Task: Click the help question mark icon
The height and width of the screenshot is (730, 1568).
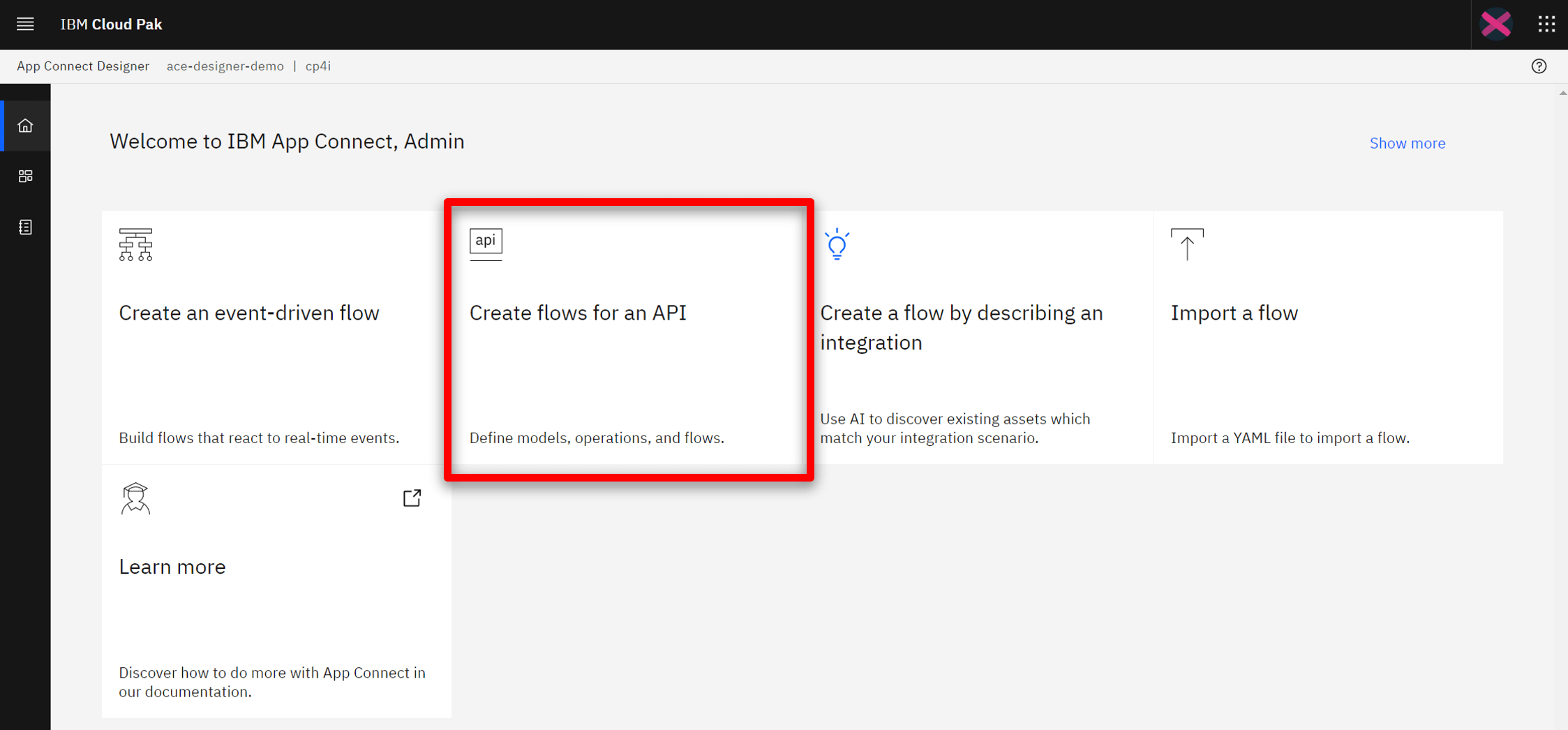Action: (1539, 66)
